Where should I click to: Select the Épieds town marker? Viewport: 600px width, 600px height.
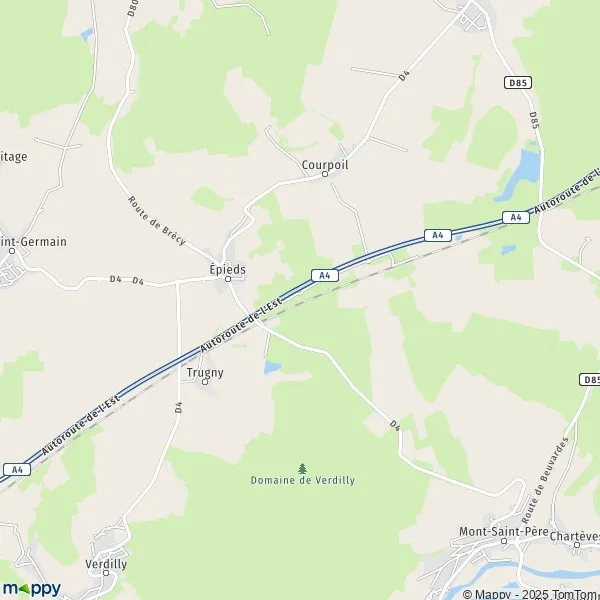(228, 279)
